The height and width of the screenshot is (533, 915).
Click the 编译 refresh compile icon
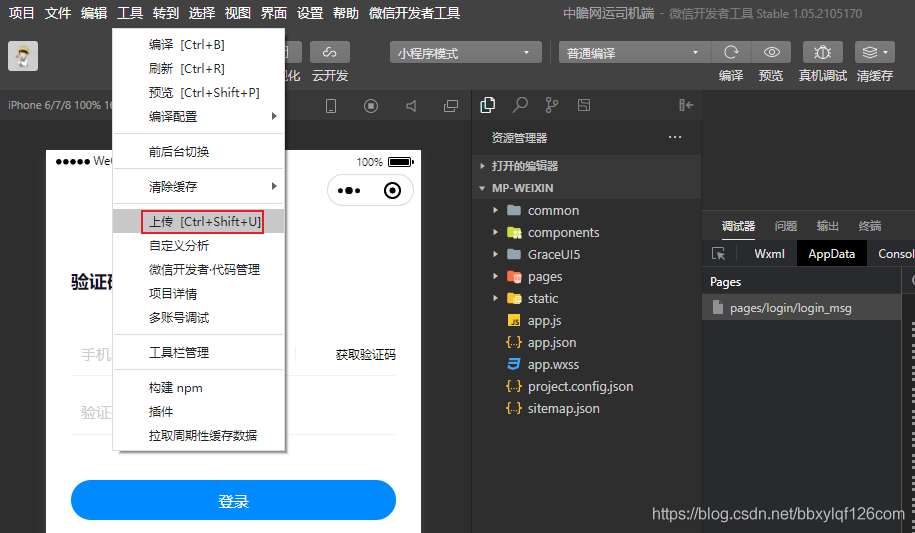tap(731, 53)
